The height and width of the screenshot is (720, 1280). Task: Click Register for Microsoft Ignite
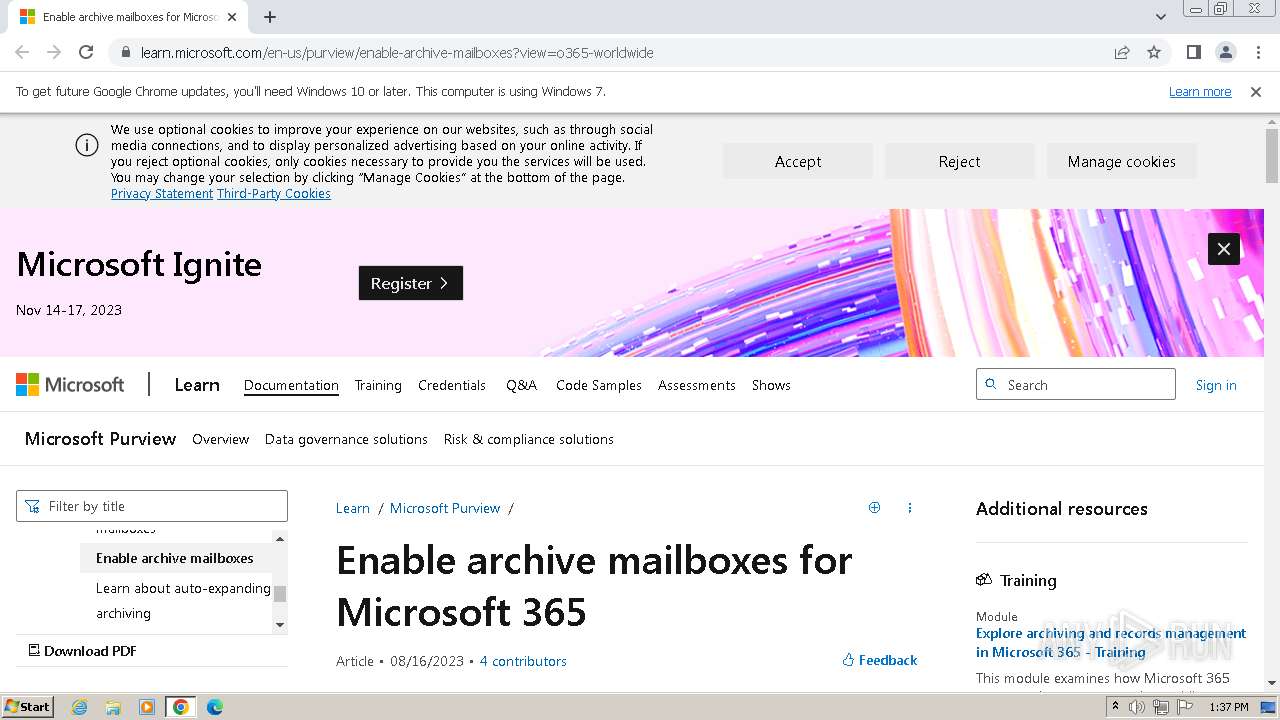411,283
